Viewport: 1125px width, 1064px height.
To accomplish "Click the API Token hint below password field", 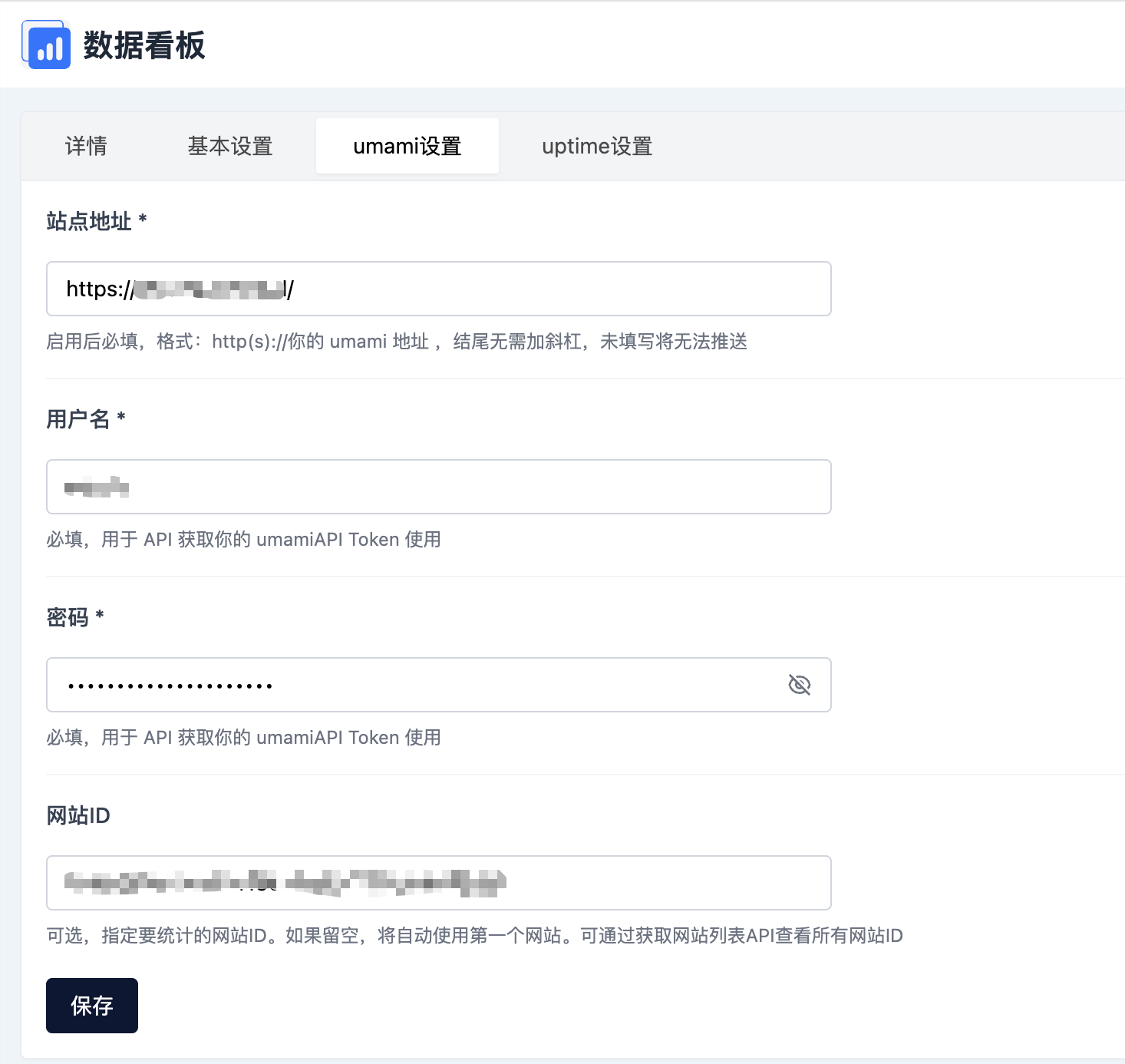I will click(x=243, y=738).
